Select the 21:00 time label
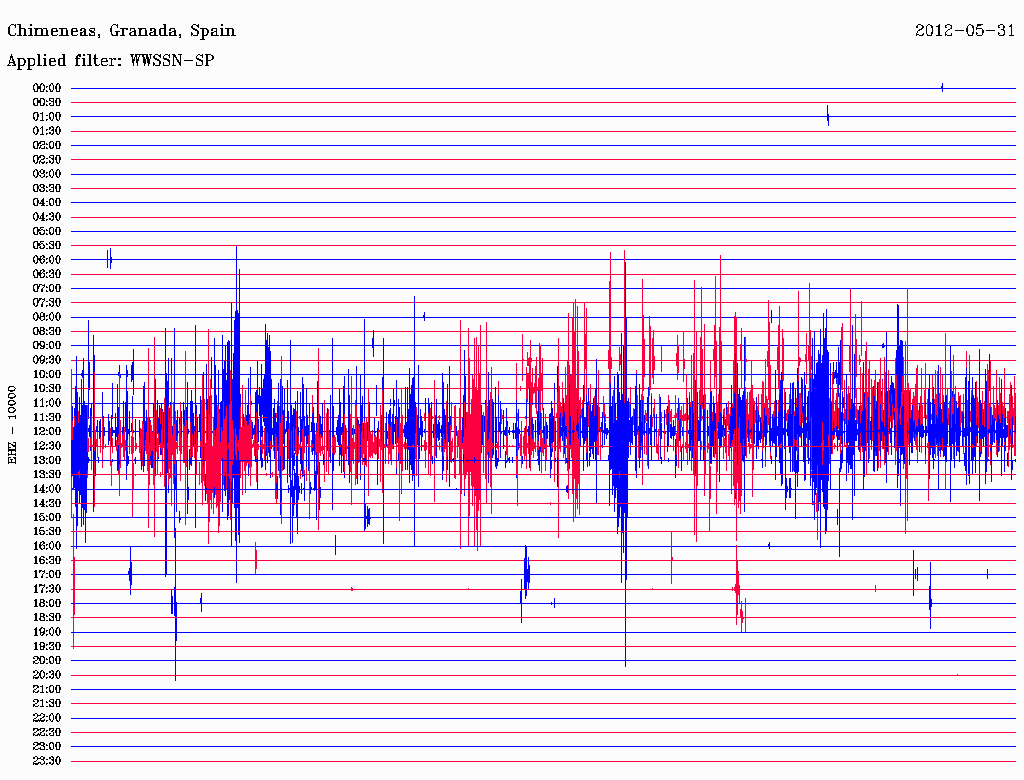 [x=46, y=690]
